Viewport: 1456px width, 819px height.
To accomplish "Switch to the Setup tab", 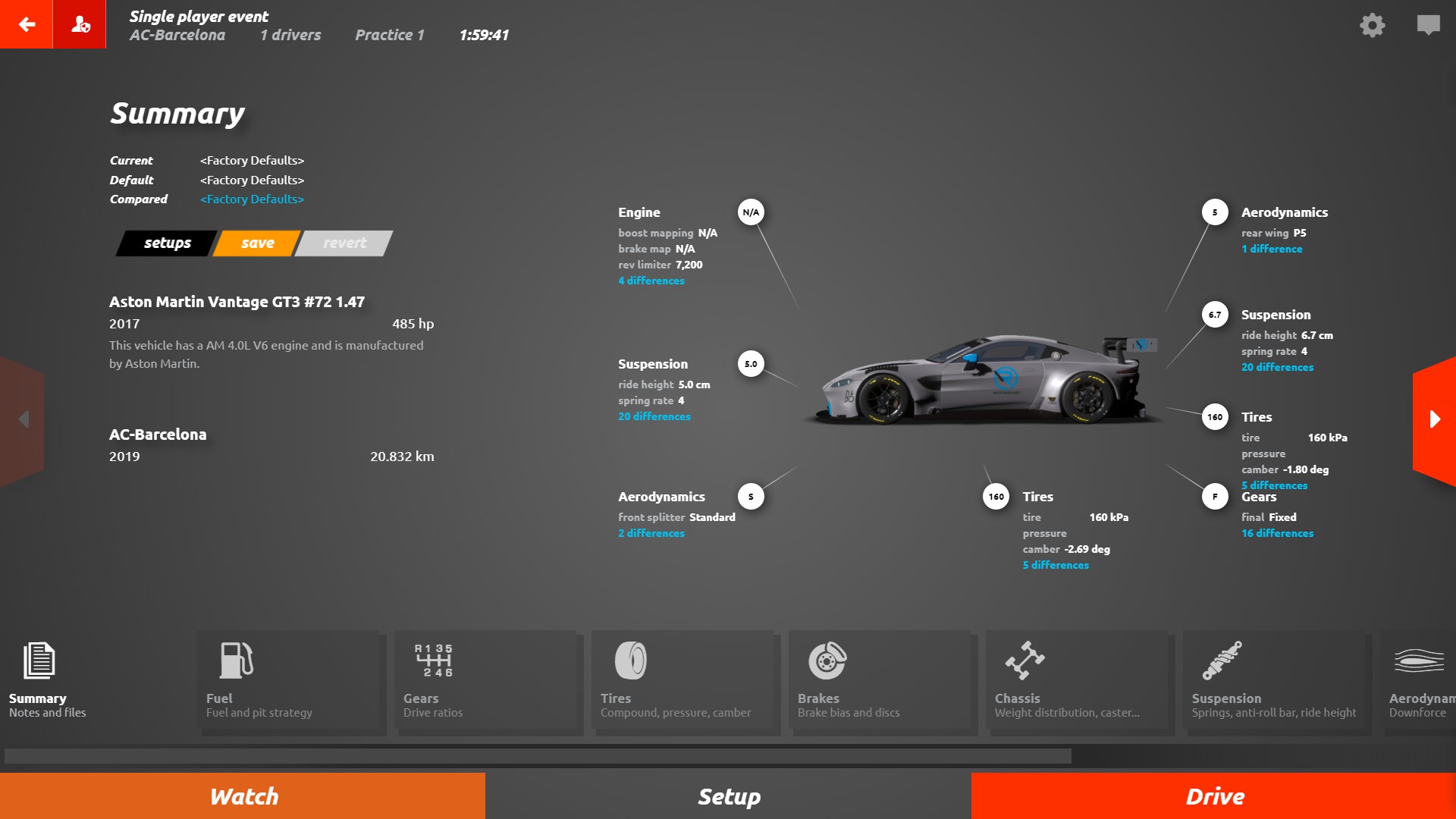I will click(x=728, y=795).
